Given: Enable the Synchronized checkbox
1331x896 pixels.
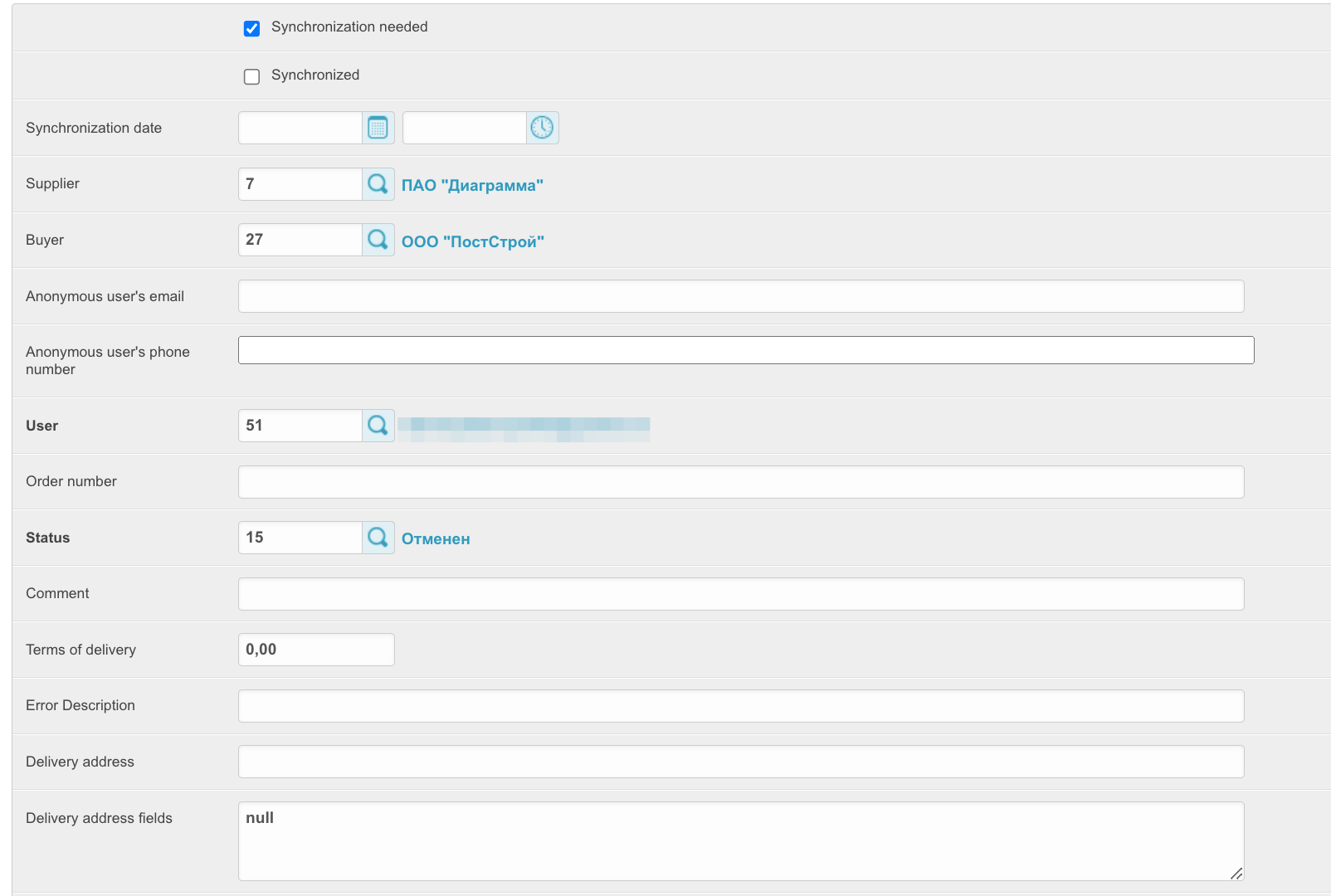Looking at the screenshot, I should coord(252,76).
